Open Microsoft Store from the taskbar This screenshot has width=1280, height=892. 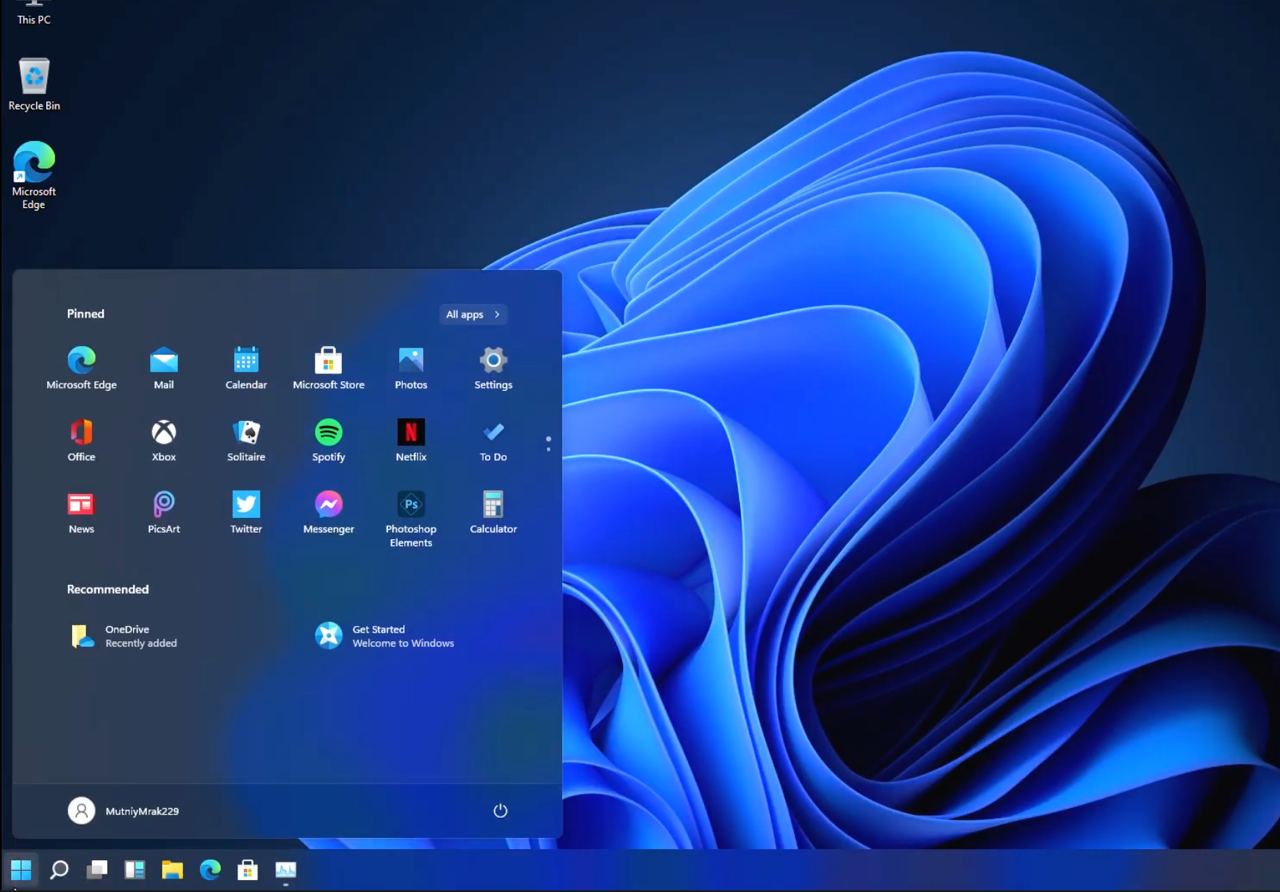pos(248,869)
